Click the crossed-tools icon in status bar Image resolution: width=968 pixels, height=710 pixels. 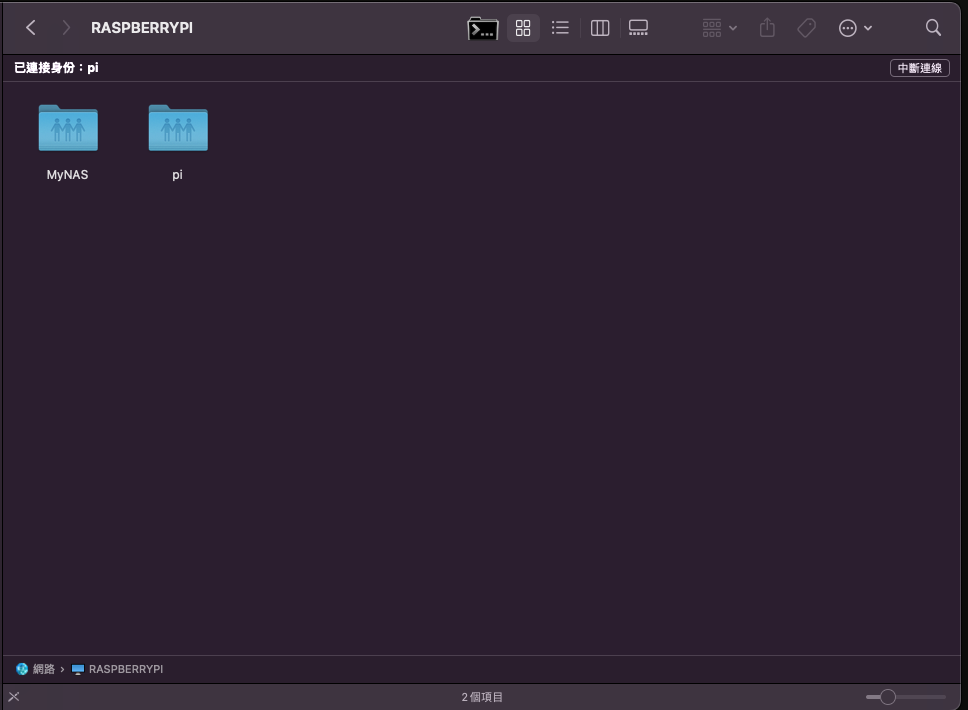(14, 697)
